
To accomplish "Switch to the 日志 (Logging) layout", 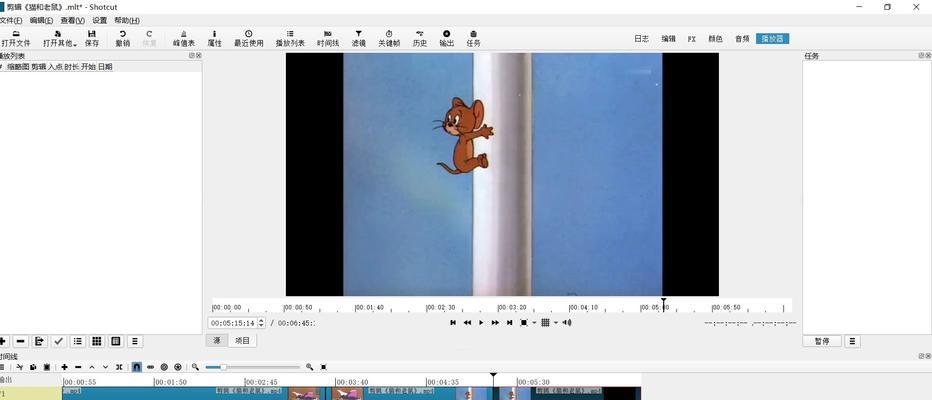I will tap(641, 39).
